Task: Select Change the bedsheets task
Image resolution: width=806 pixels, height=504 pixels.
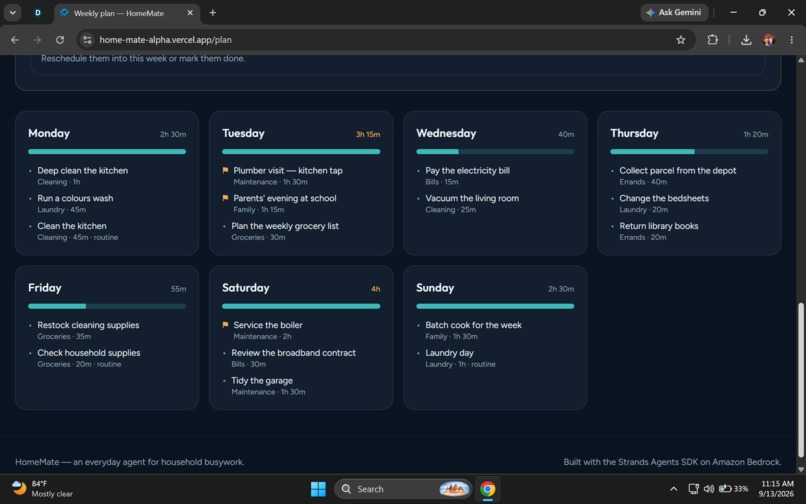Action: pyautogui.click(x=664, y=198)
